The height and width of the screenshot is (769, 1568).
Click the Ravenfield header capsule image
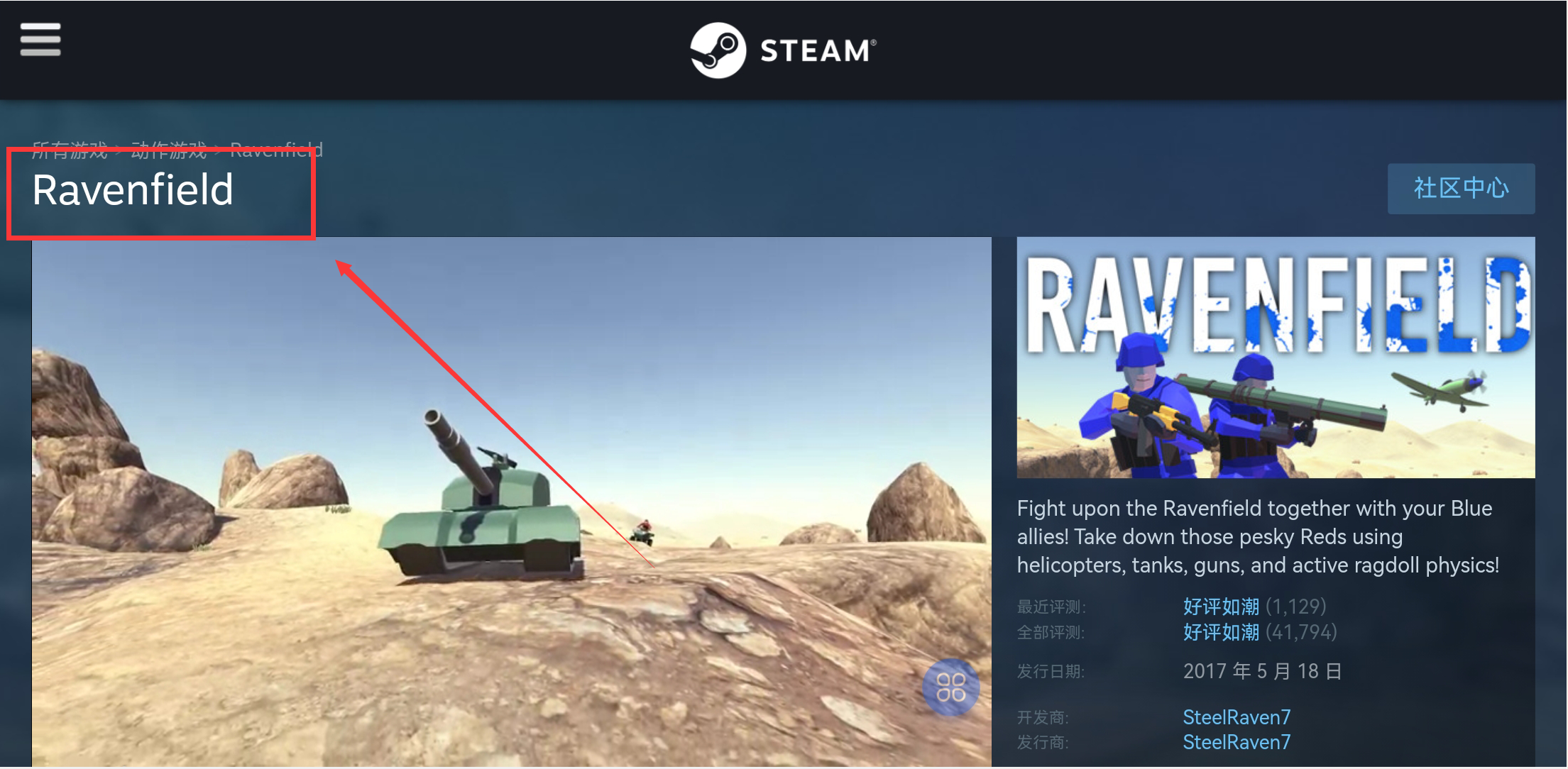(x=1276, y=358)
